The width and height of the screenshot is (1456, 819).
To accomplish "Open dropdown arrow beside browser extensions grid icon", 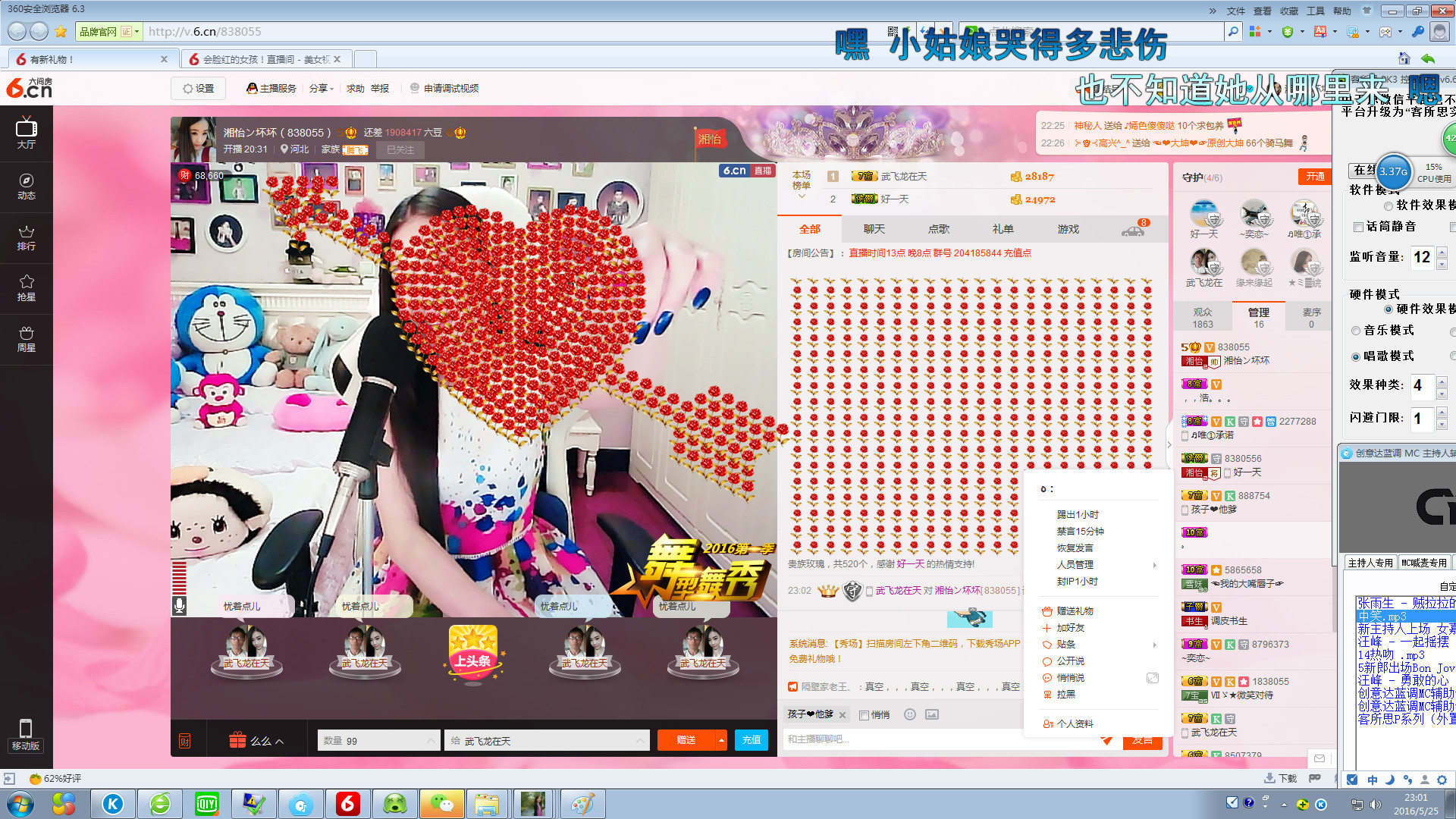I will click(x=1269, y=32).
